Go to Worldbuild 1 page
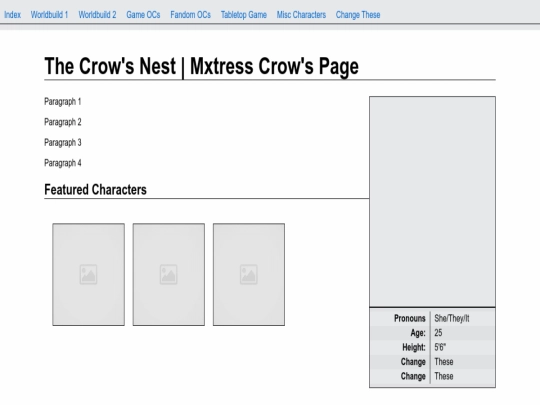 pos(49,15)
